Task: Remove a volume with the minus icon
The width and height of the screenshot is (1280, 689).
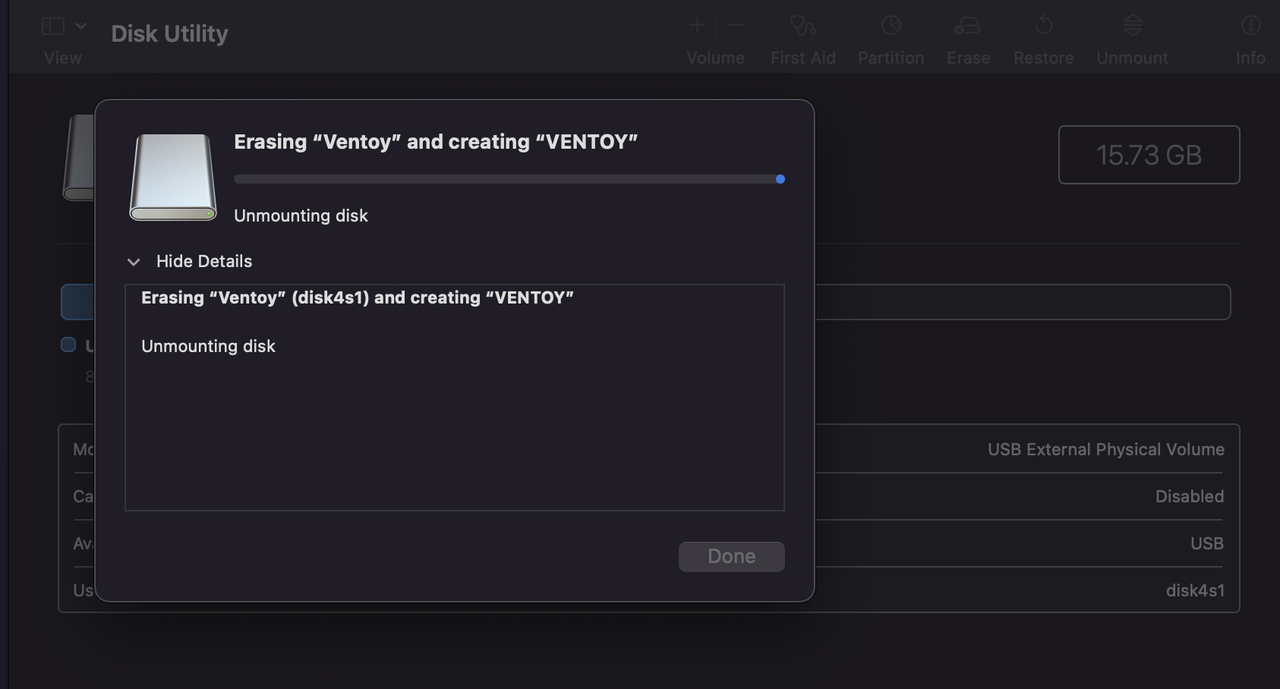Action: click(x=735, y=26)
